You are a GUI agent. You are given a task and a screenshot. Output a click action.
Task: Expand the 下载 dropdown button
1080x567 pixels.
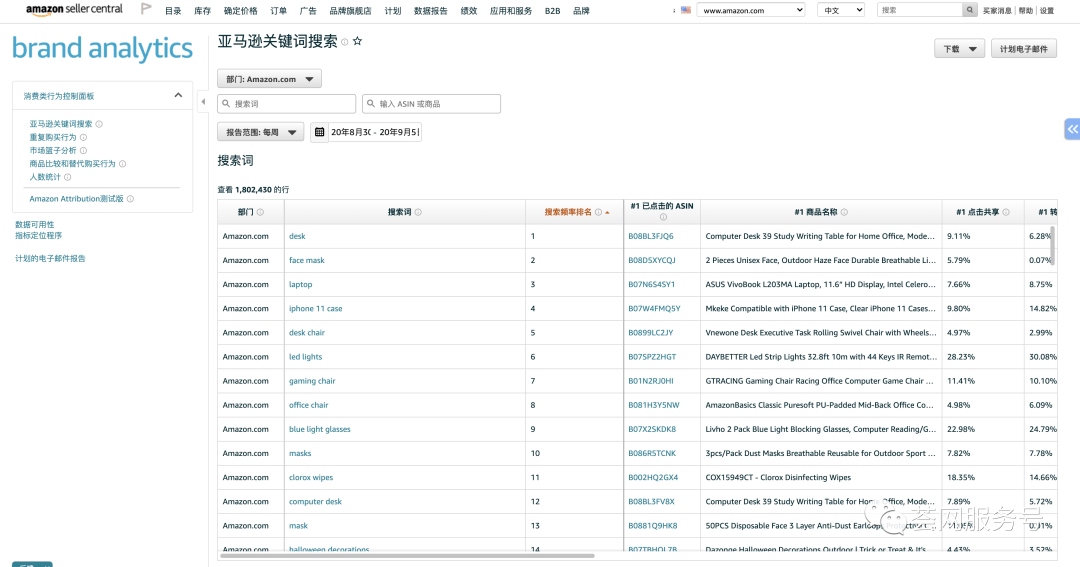(959, 49)
